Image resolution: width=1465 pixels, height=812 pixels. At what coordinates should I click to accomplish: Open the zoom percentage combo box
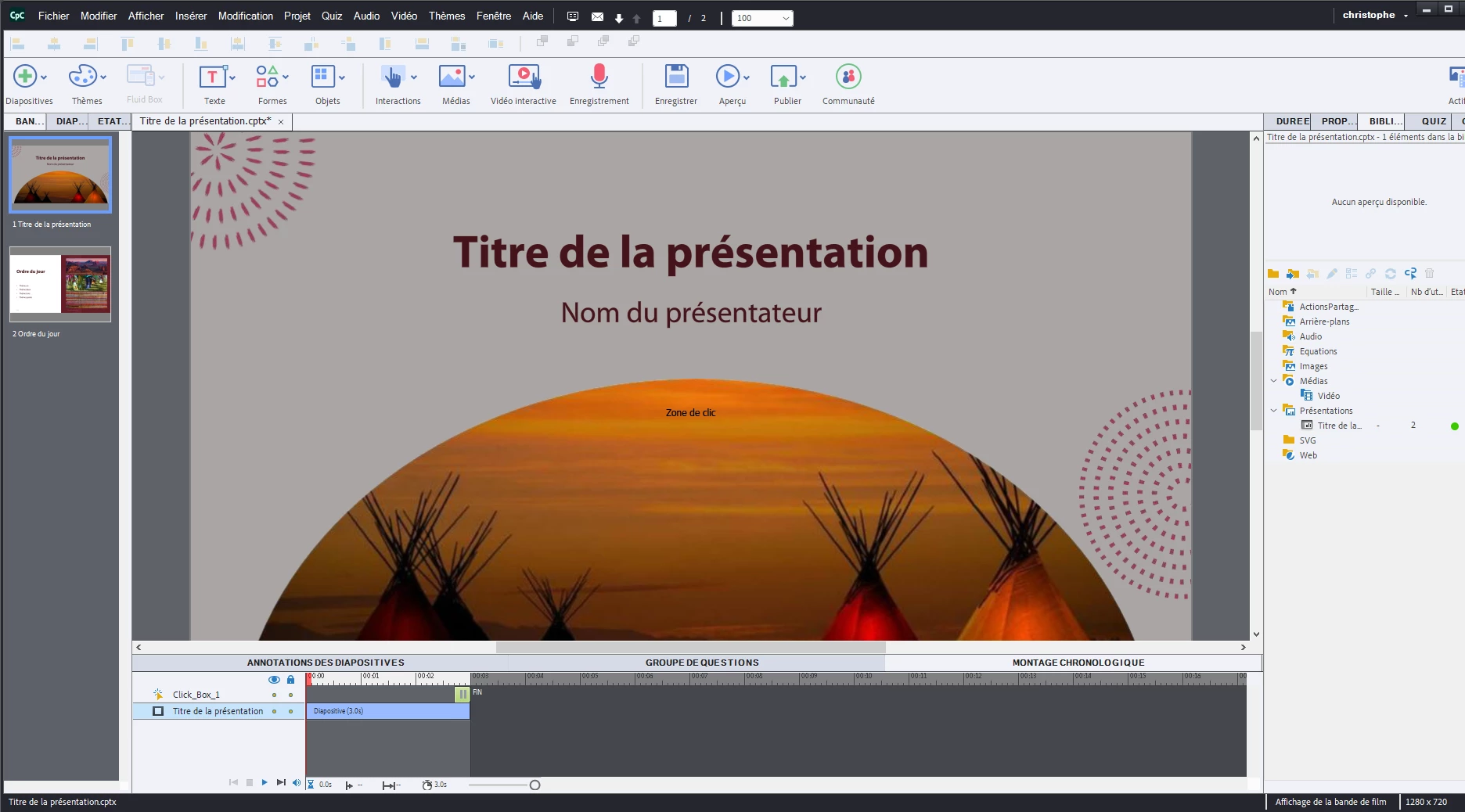click(x=762, y=18)
